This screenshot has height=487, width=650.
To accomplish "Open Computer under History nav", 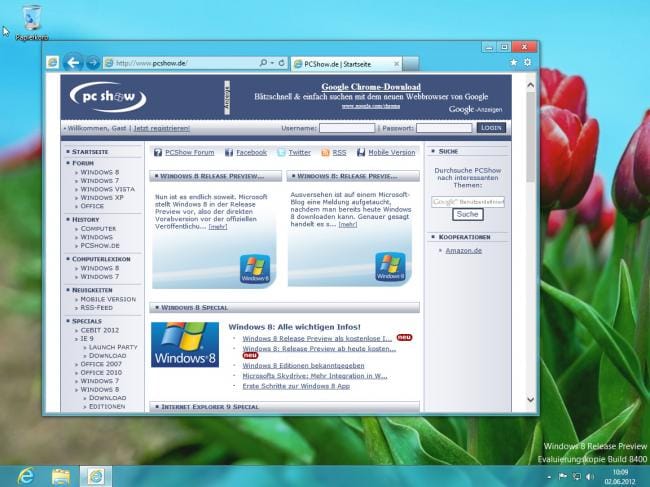I will (98, 229).
